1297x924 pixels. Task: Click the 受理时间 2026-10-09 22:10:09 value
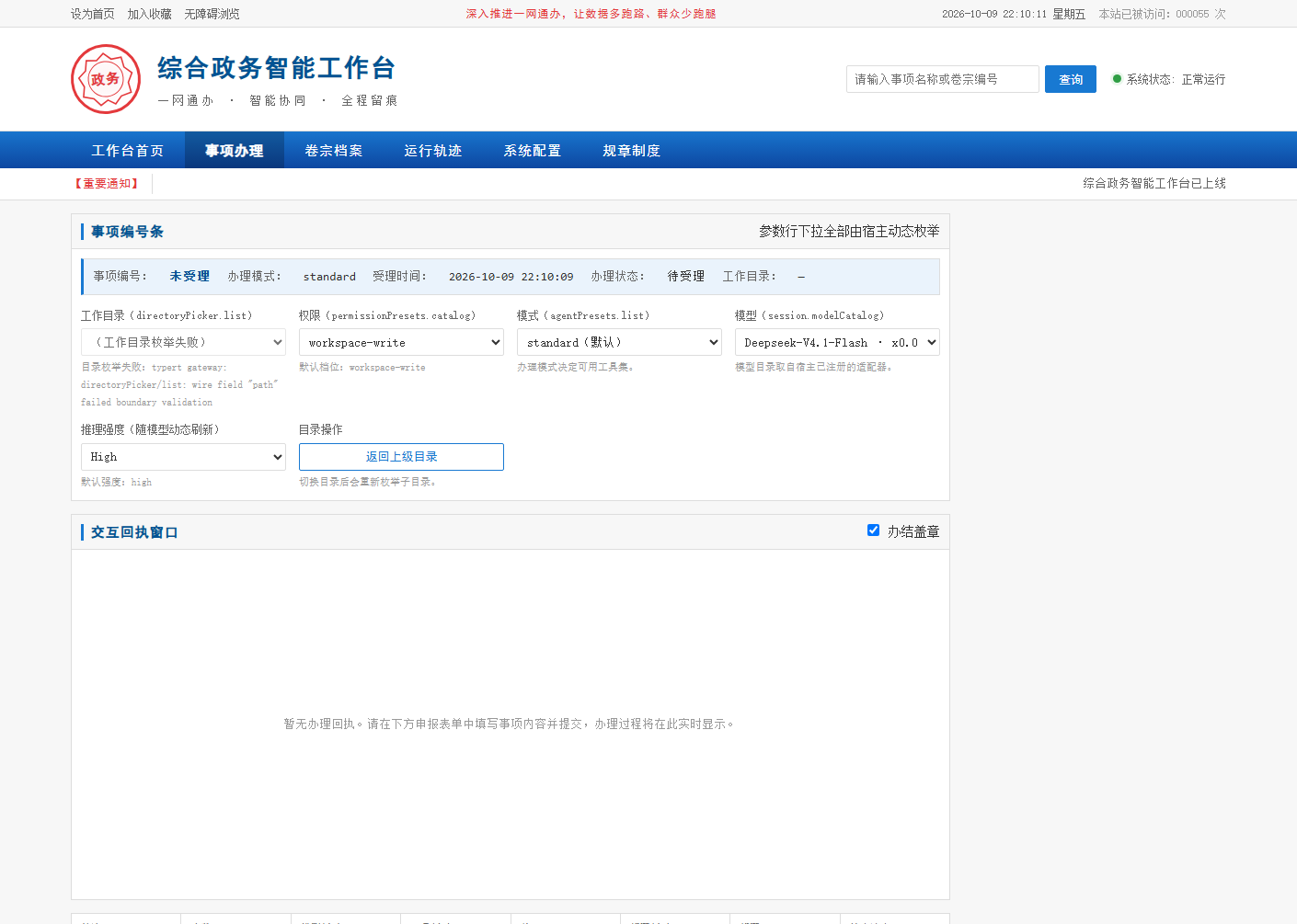click(x=511, y=277)
